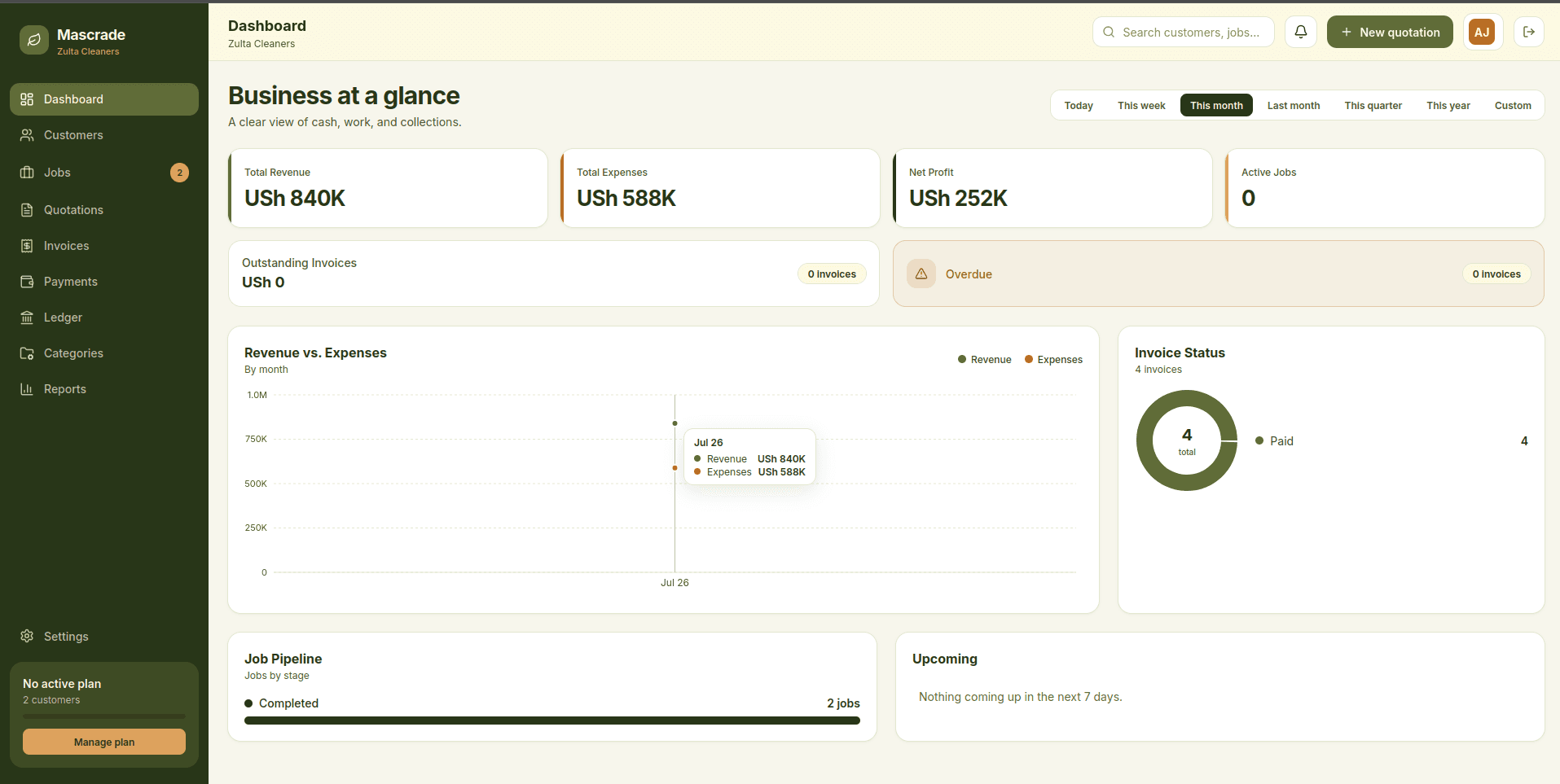Open the Total Expenses USh 588K card

point(720,188)
